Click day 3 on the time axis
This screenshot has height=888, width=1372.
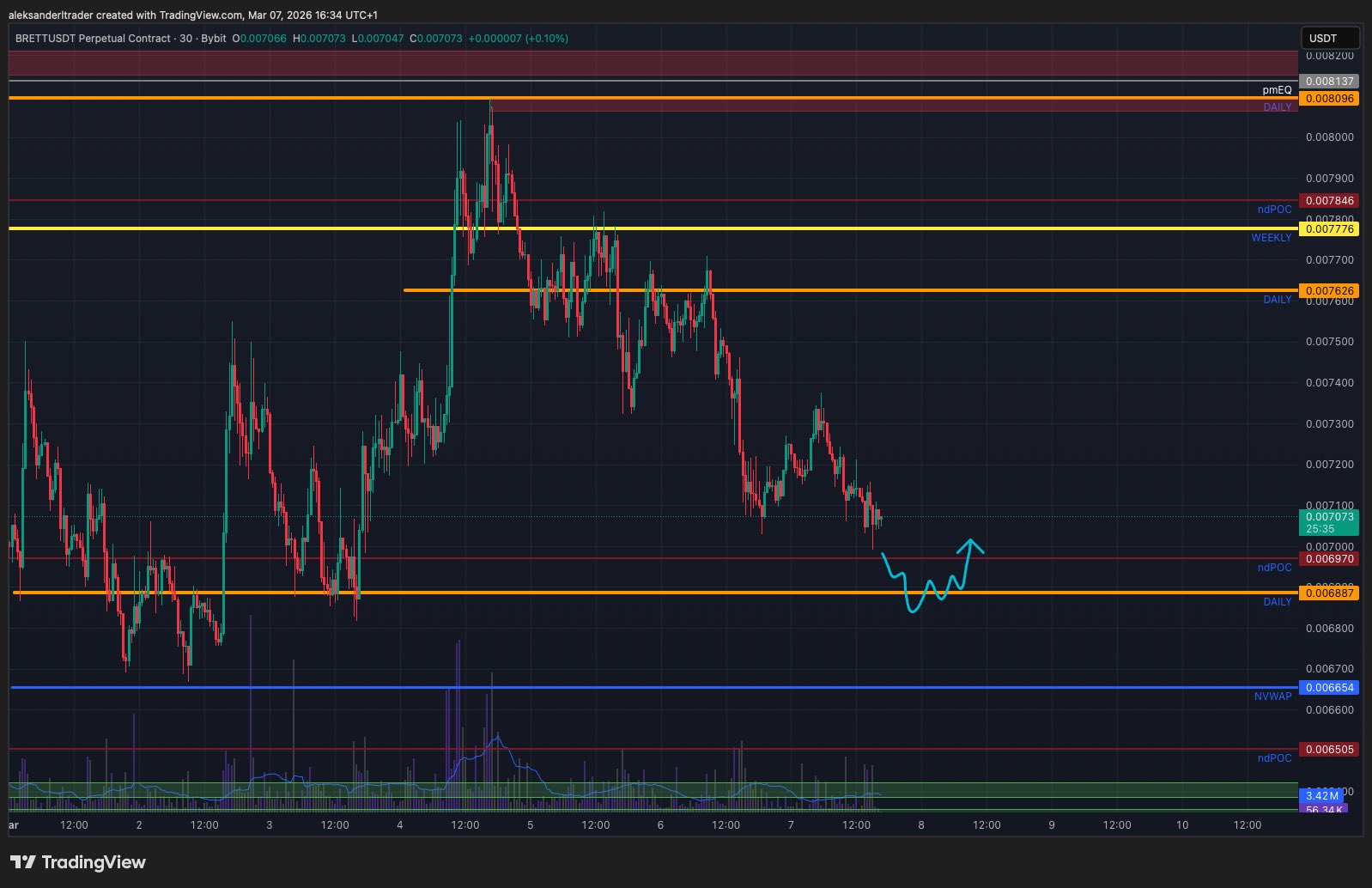click(x=270, y=825)
